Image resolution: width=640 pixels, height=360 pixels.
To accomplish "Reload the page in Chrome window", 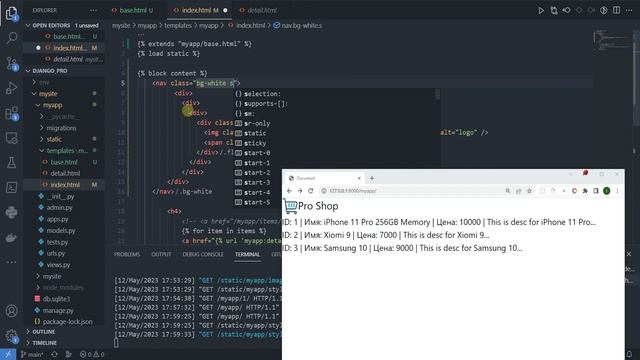I will coord(311,191).
